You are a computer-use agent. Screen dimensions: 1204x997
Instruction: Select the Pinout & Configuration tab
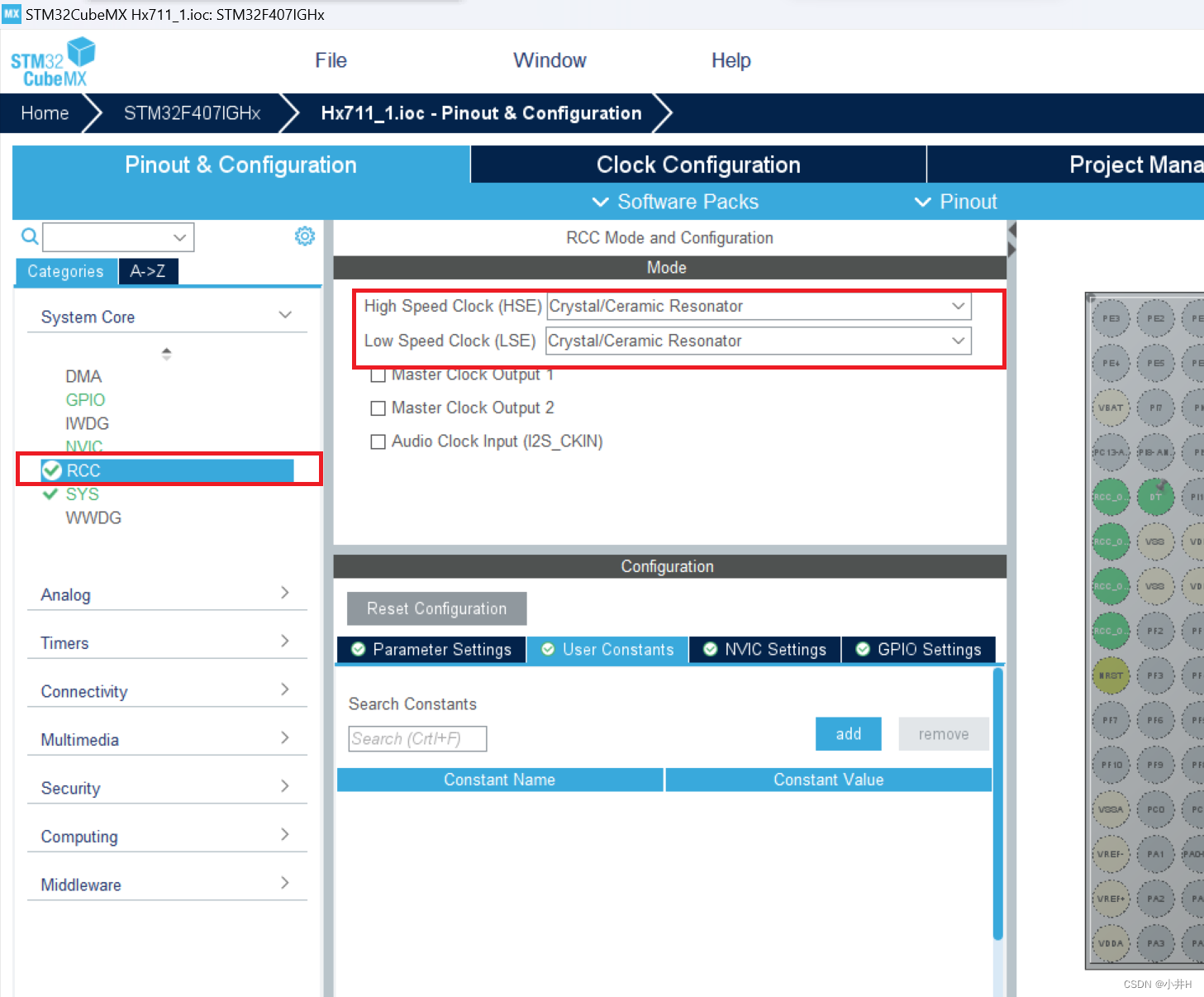(240, 165)
